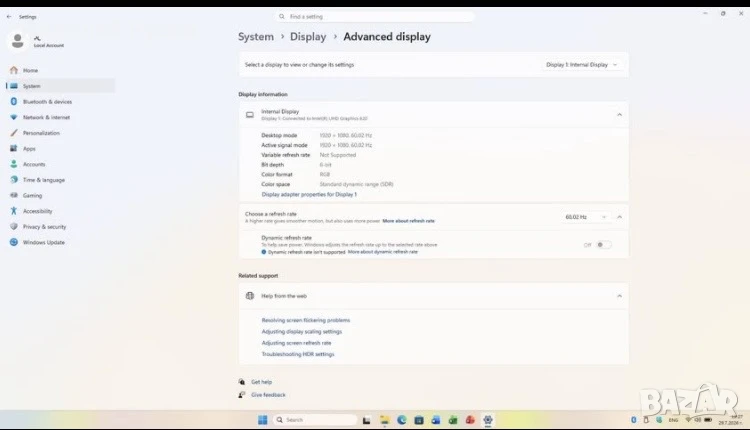
Task: Collapse the Help from the web section
Action: (x=619, y=296)
